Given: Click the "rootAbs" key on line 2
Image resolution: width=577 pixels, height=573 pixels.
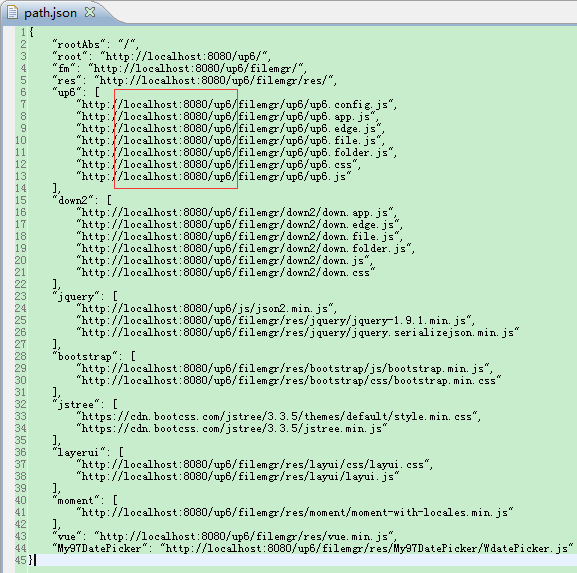Looking at the screenshot, I should point(79,45).
